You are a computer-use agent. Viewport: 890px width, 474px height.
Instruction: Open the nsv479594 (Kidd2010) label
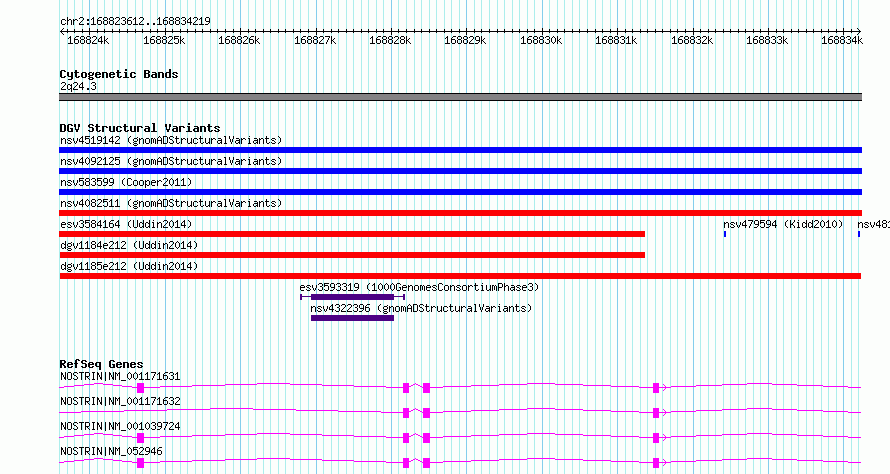783,224
